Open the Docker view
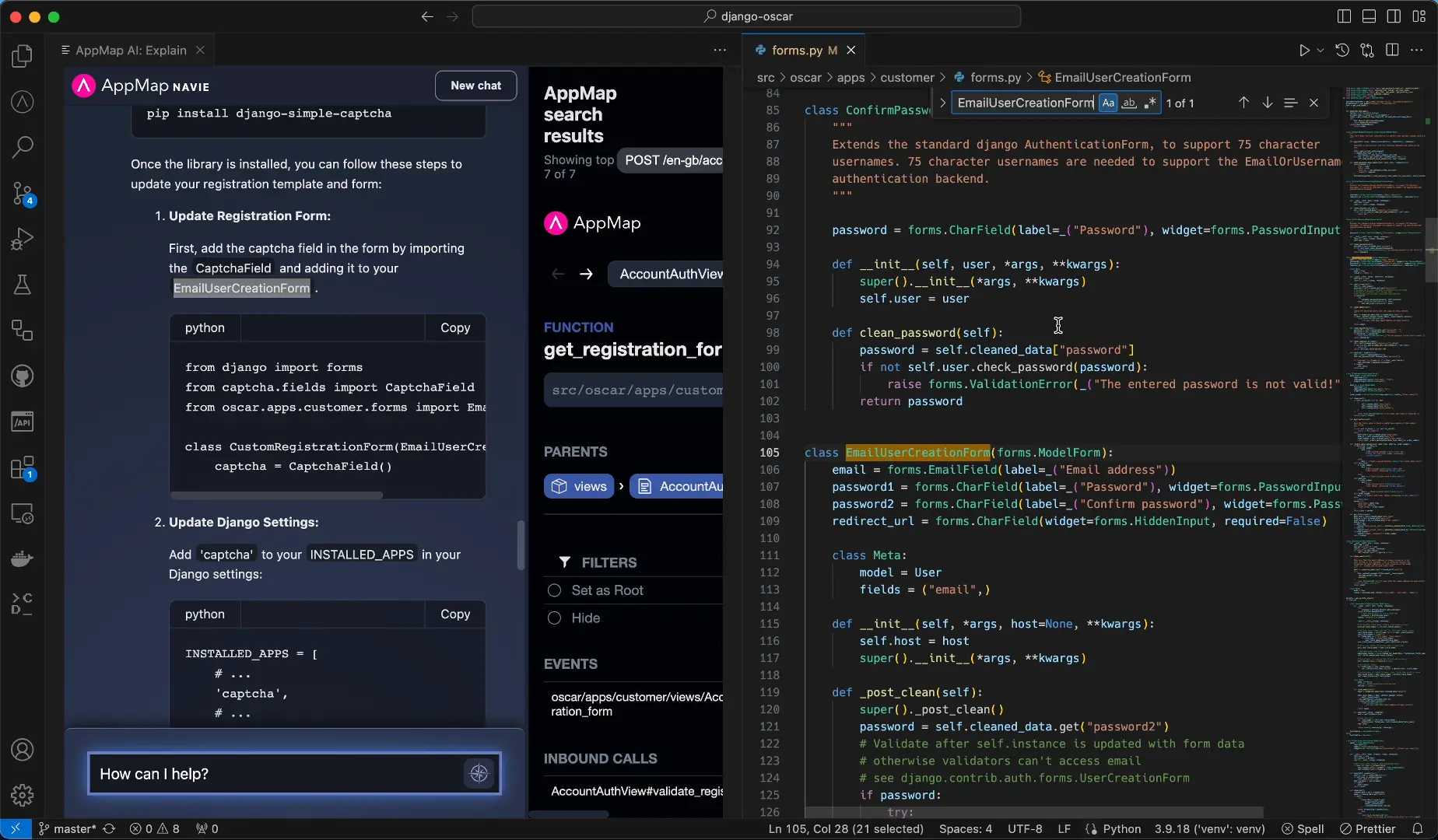The width and height of the screenshot is (1438, 840). [x=23, y=559]
